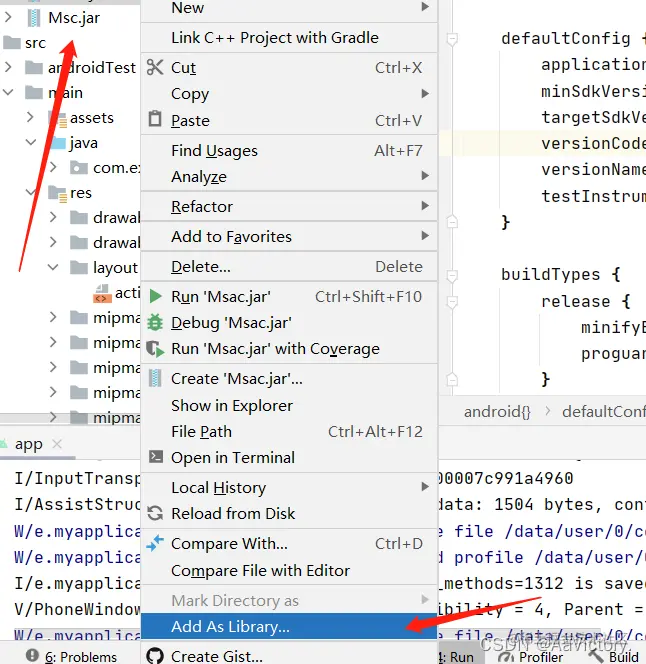Click the project tree horizontal scrollbar
The width and height of the screenshot is (646, 664).
(70, 418)
